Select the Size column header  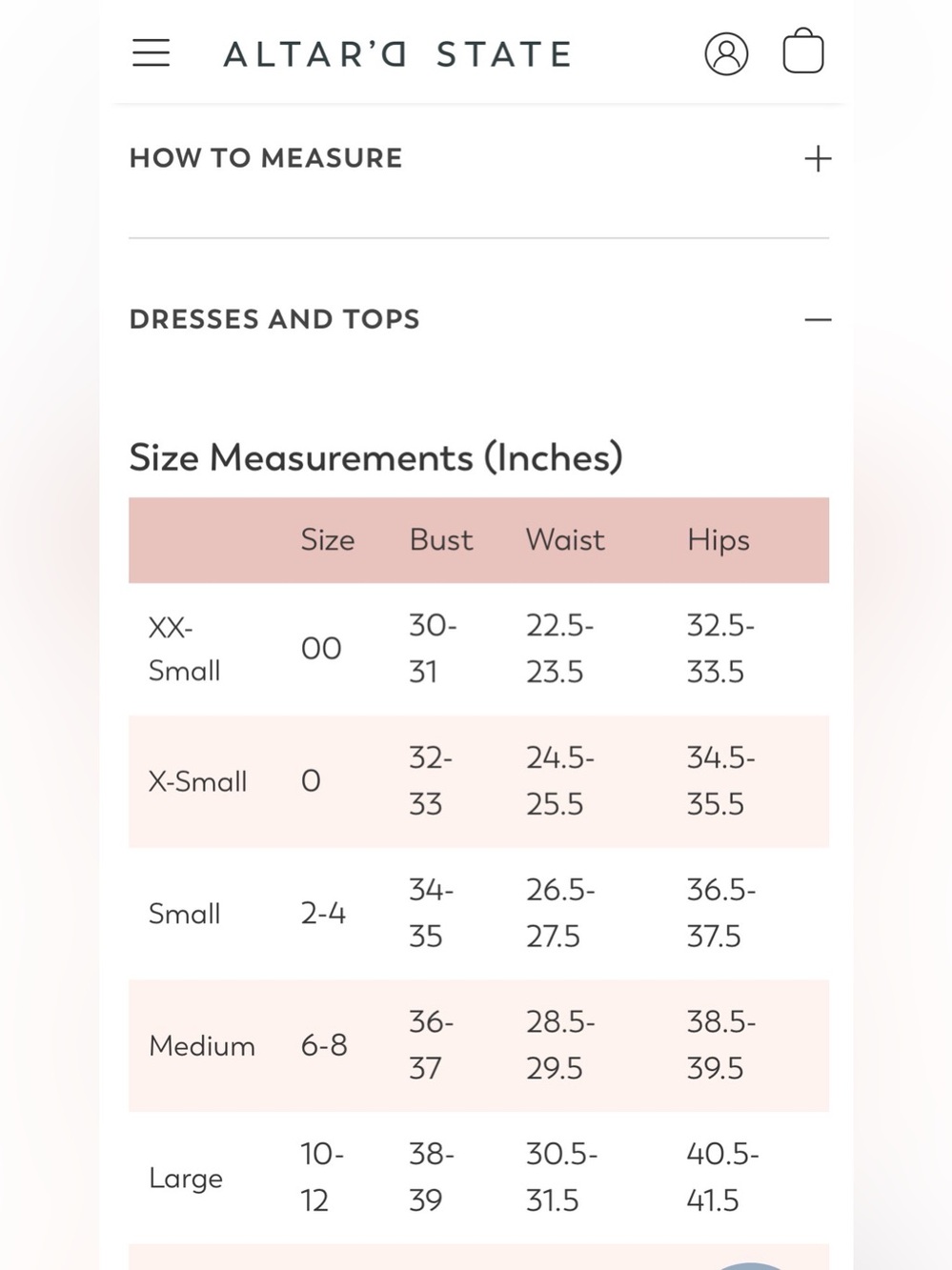click(x=328, y=540)
